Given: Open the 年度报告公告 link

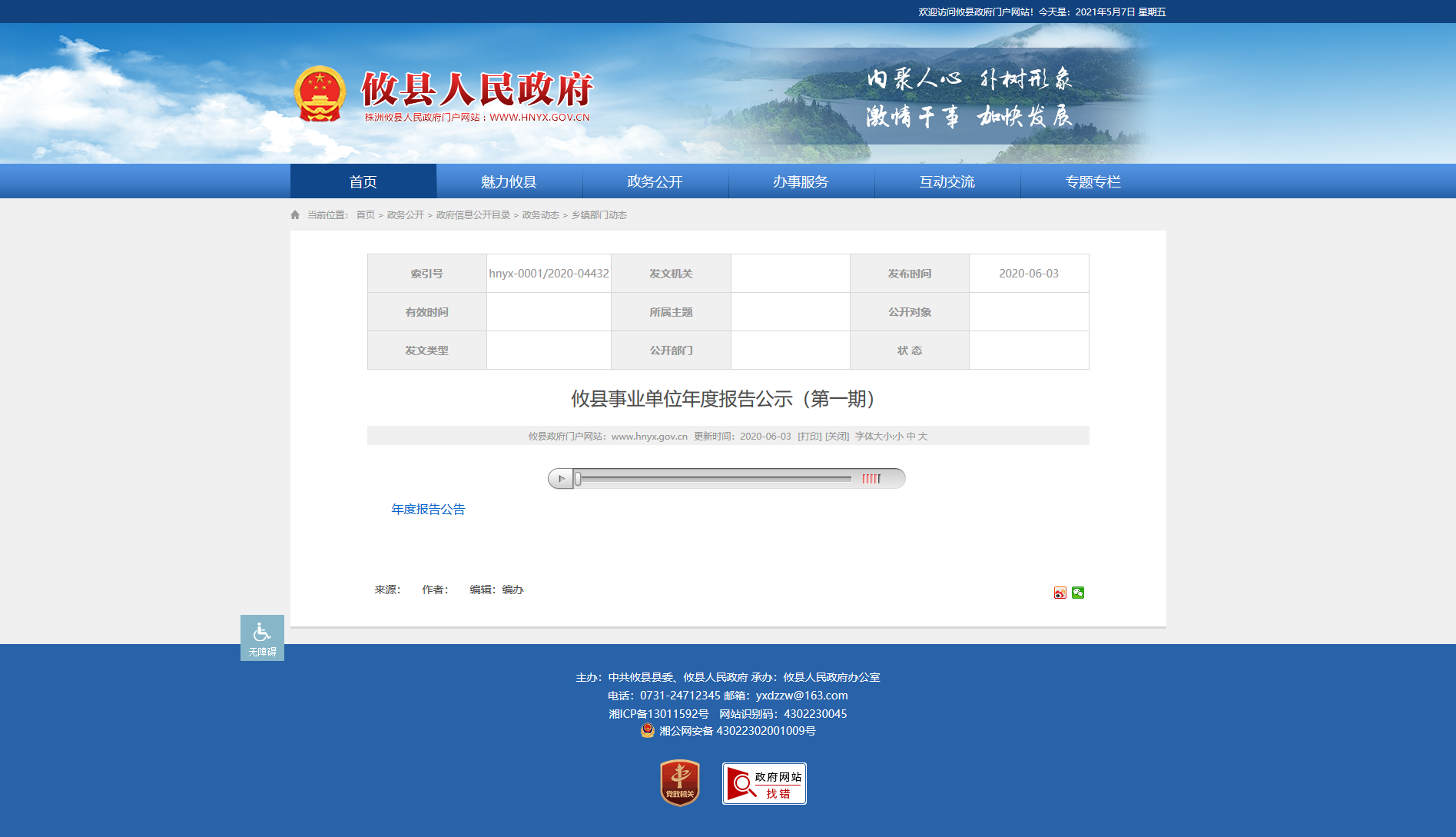Looking at the screenshot, I should (x=428, y=510).
